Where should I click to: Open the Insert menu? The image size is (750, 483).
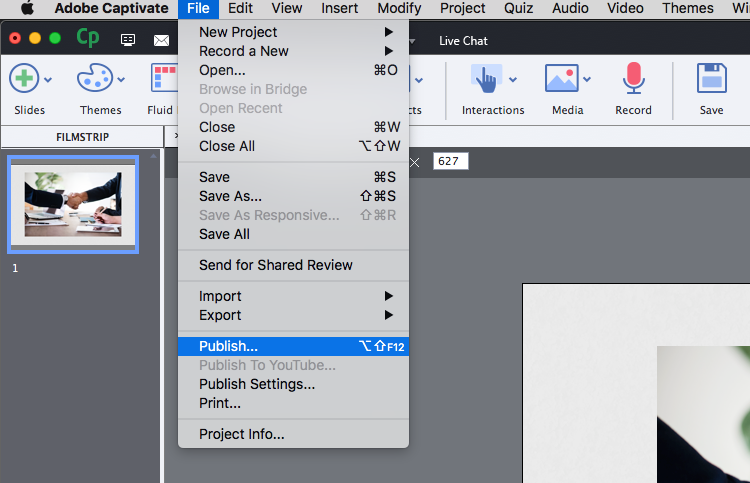[340, 8]
